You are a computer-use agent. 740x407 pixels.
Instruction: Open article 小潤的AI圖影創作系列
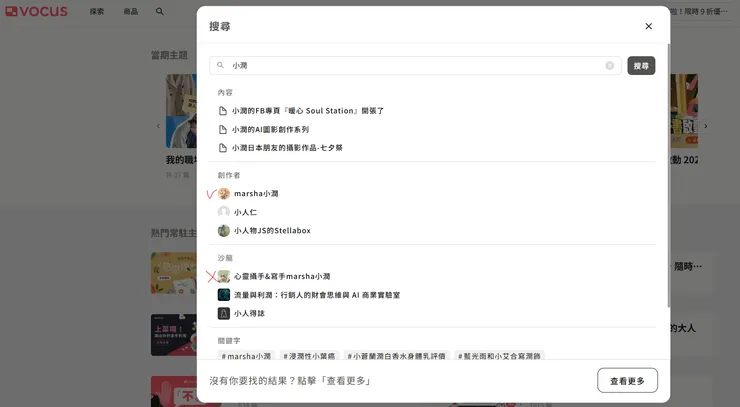[x=270, y=129]
